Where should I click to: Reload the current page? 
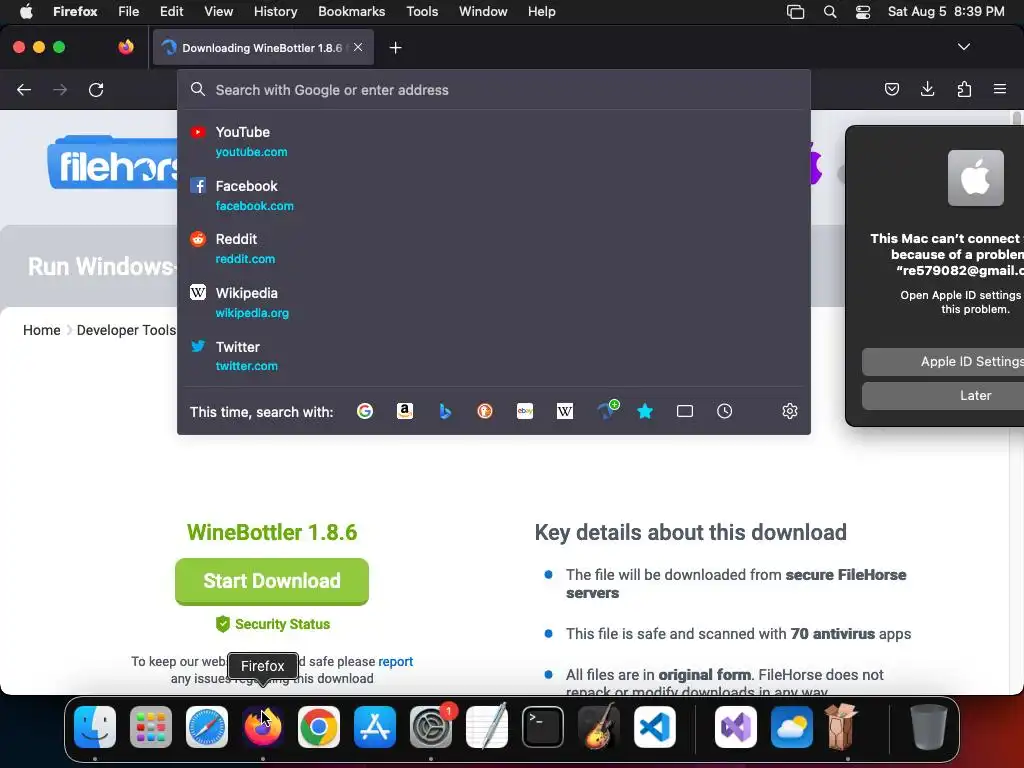pyautogui.click(x=96, y=89)
